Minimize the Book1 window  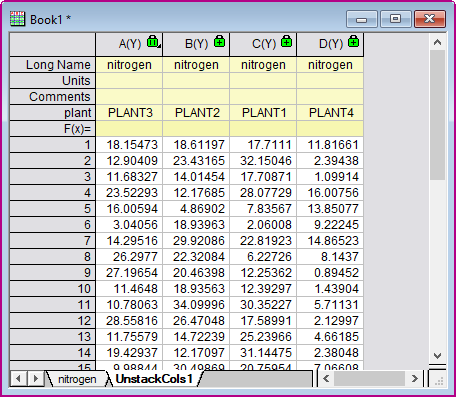(362, 19)
